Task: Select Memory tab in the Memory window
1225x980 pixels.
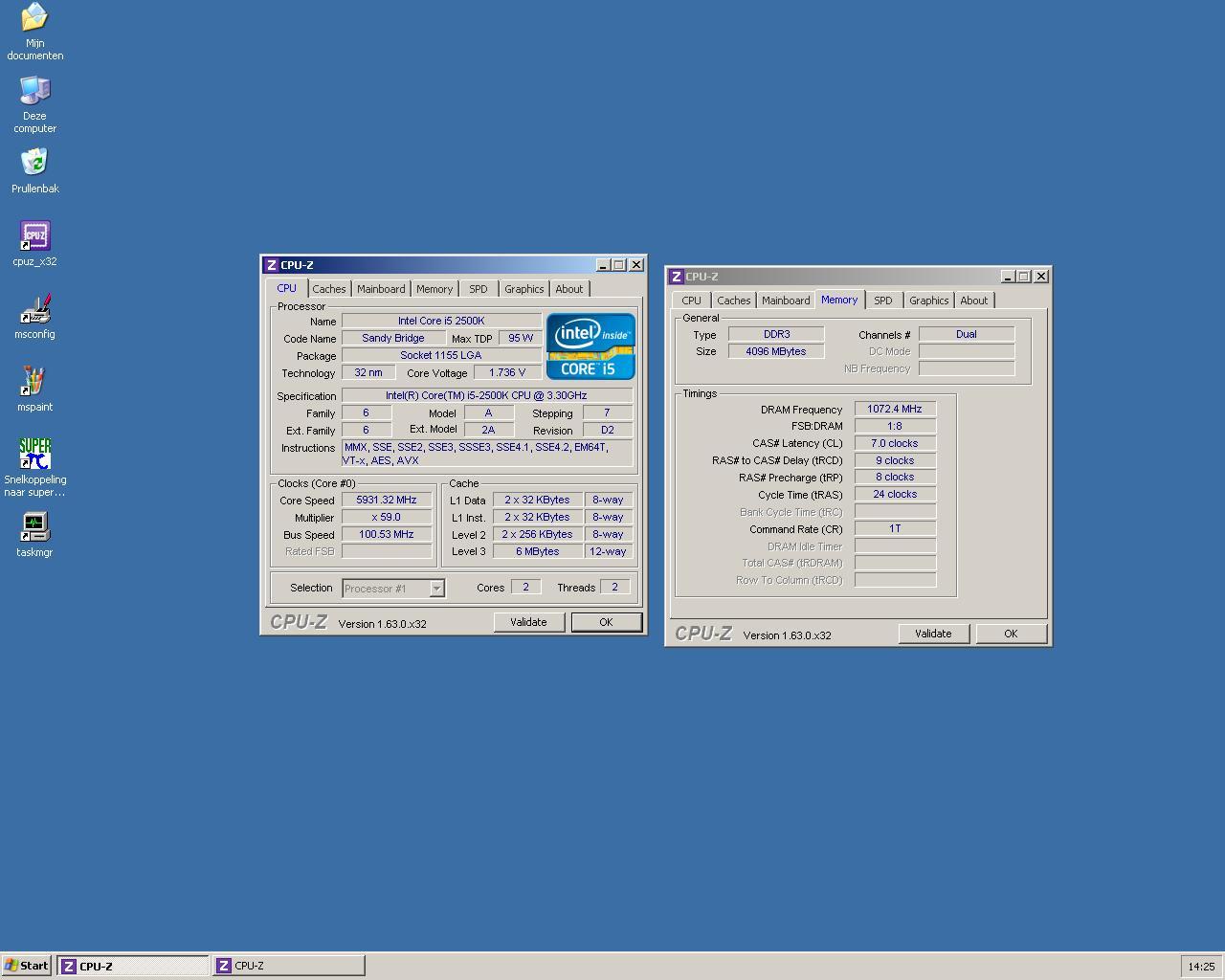Action: [839, 300]
